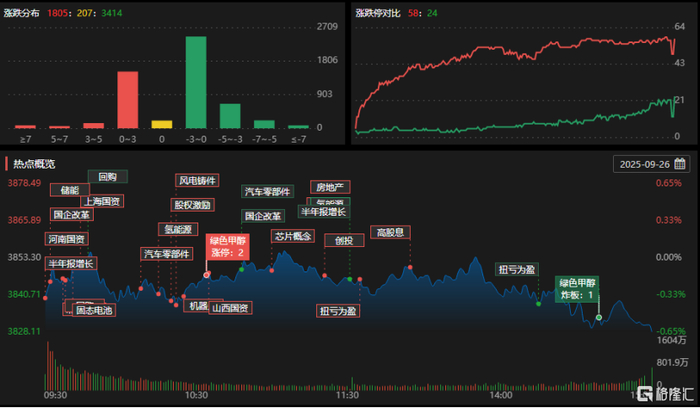Click the 河南国资 hotspot label

[x=67, y=239]
